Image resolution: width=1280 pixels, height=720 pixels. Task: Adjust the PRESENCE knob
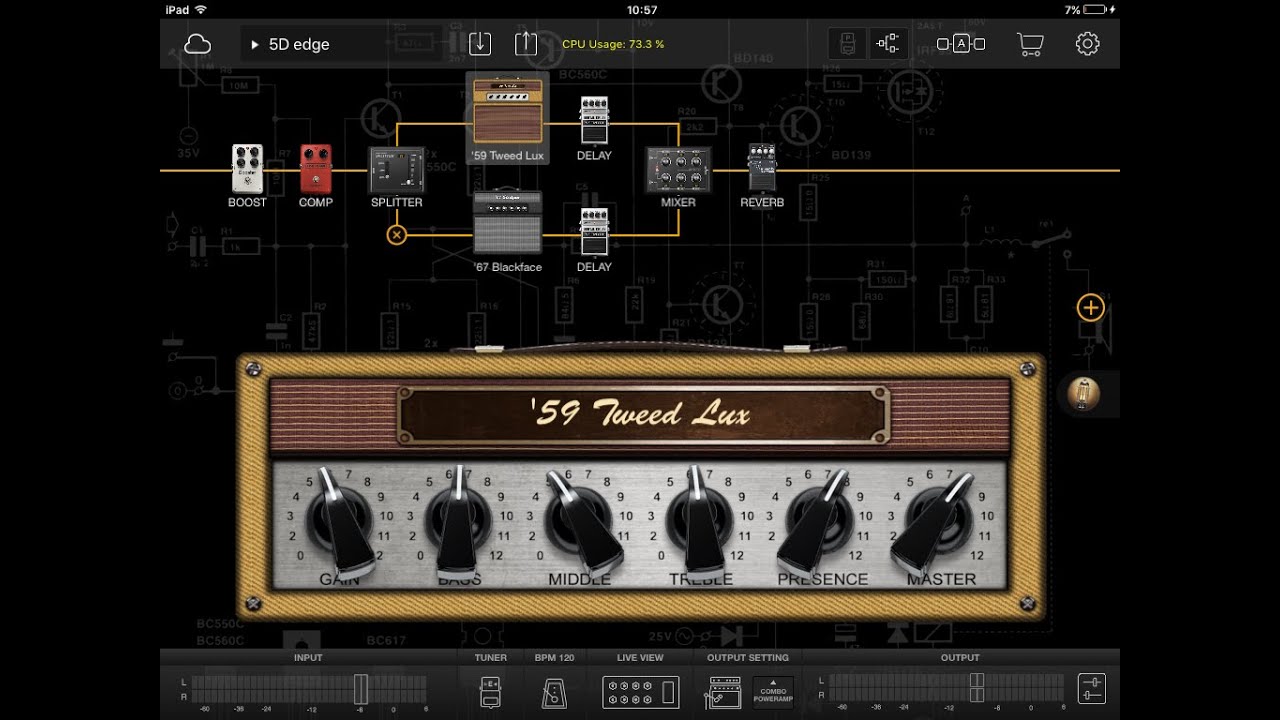(818, 522)
